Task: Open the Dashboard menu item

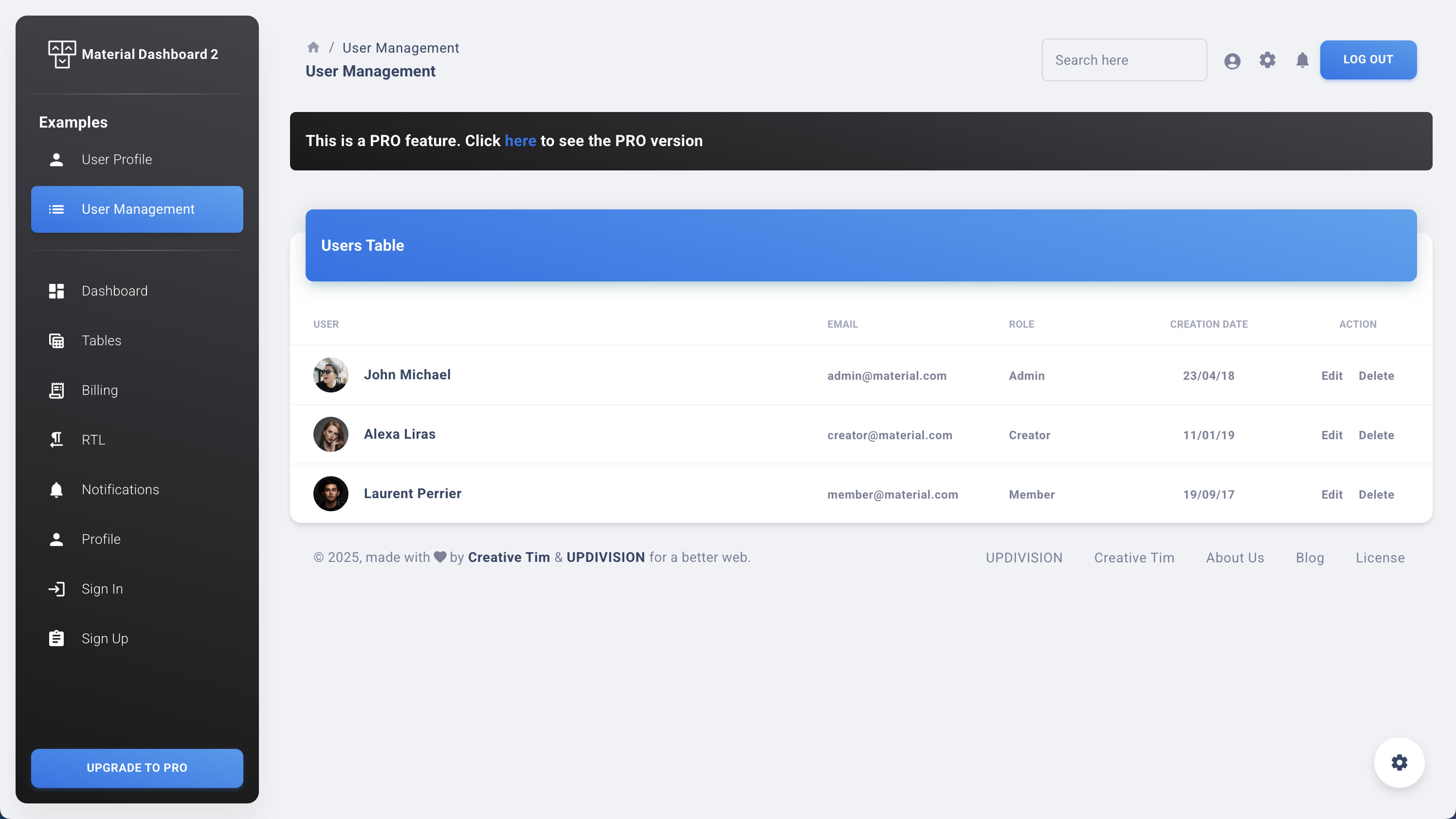Action: point(115,291)
